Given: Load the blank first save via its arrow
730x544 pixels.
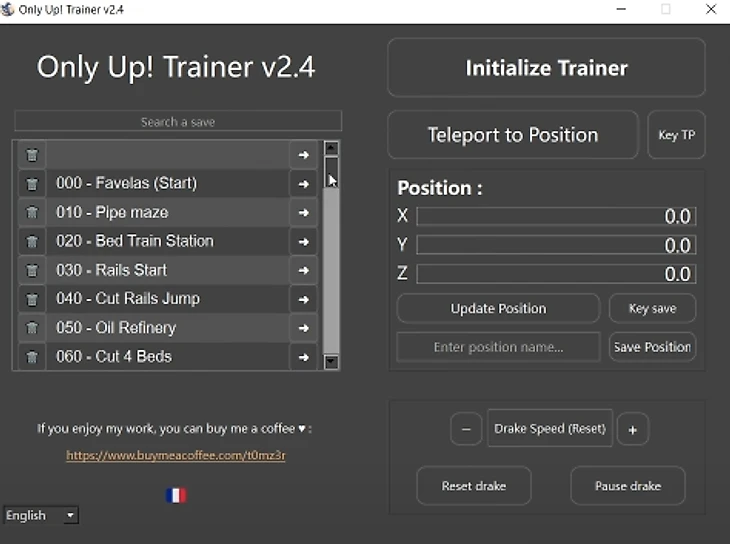Looking at the screenshot, I should pyautogui.click(x=304, y=155).
